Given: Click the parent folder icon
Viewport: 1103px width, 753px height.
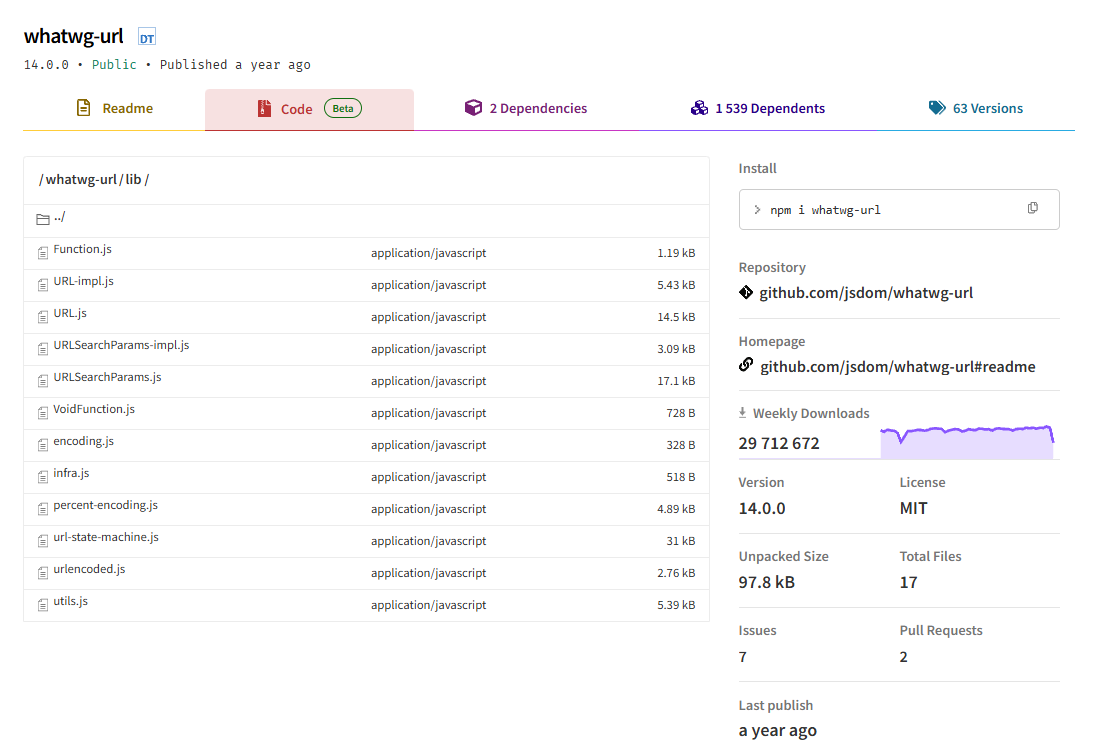Looking at the screenshot, I should [x=43, y=219].
